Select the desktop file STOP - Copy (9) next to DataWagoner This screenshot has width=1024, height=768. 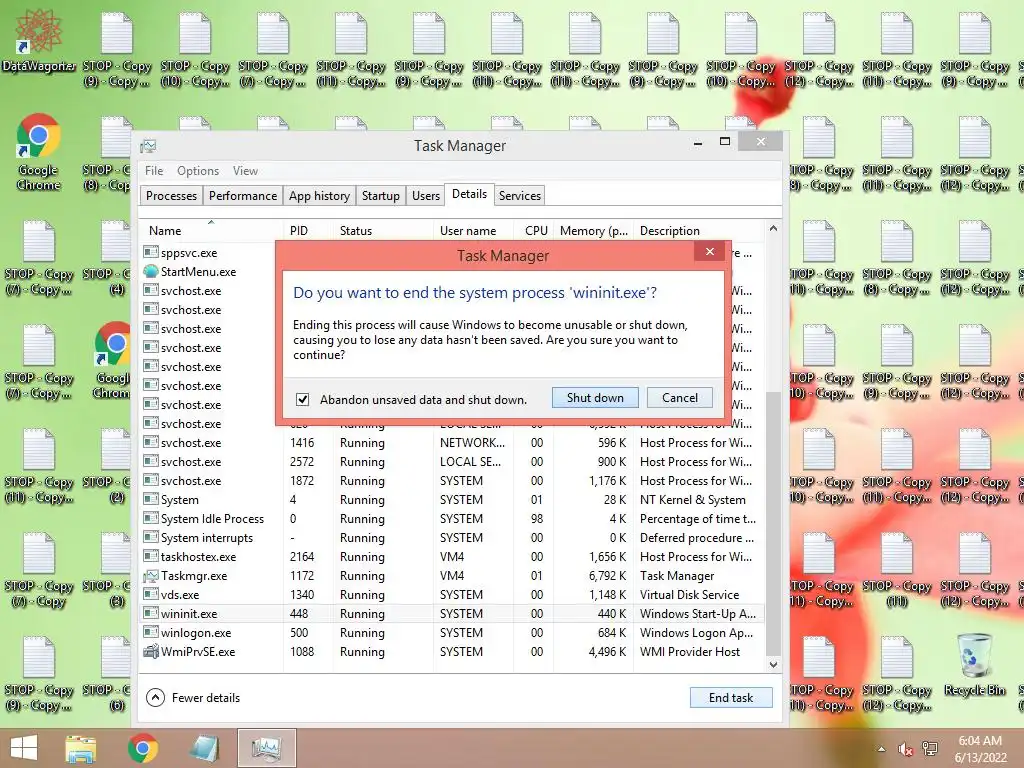[x=117, y=50]
